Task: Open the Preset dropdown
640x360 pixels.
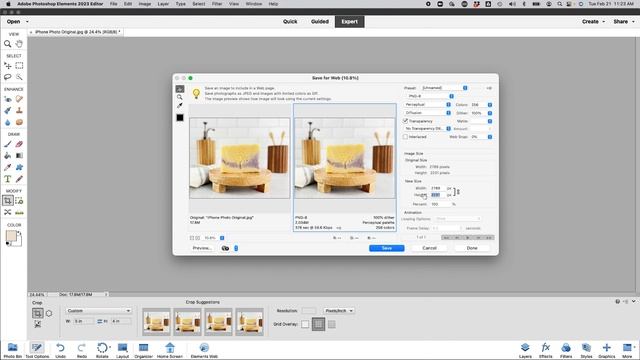Action: tap(444, 88)
